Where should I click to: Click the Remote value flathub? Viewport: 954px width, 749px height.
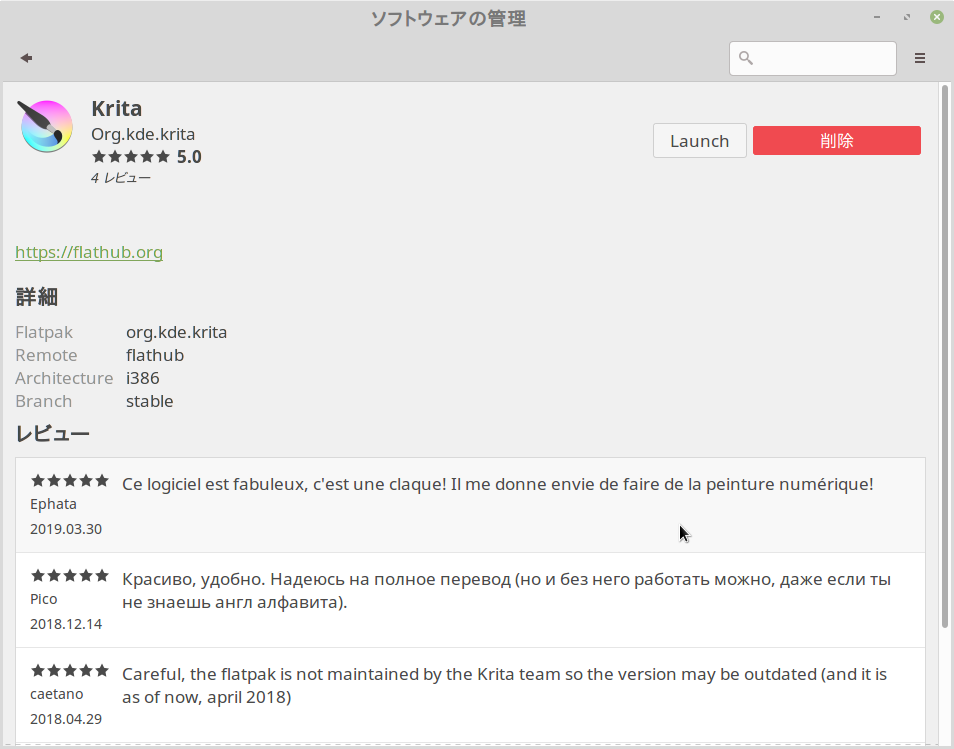tap(155, 355)
